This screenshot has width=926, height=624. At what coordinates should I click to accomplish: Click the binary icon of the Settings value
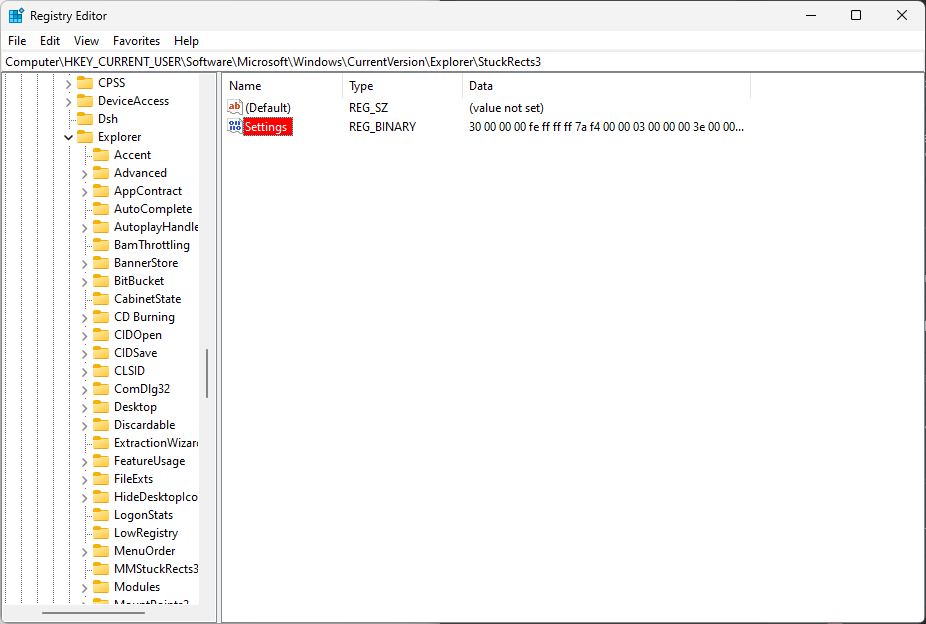[234, 126]
